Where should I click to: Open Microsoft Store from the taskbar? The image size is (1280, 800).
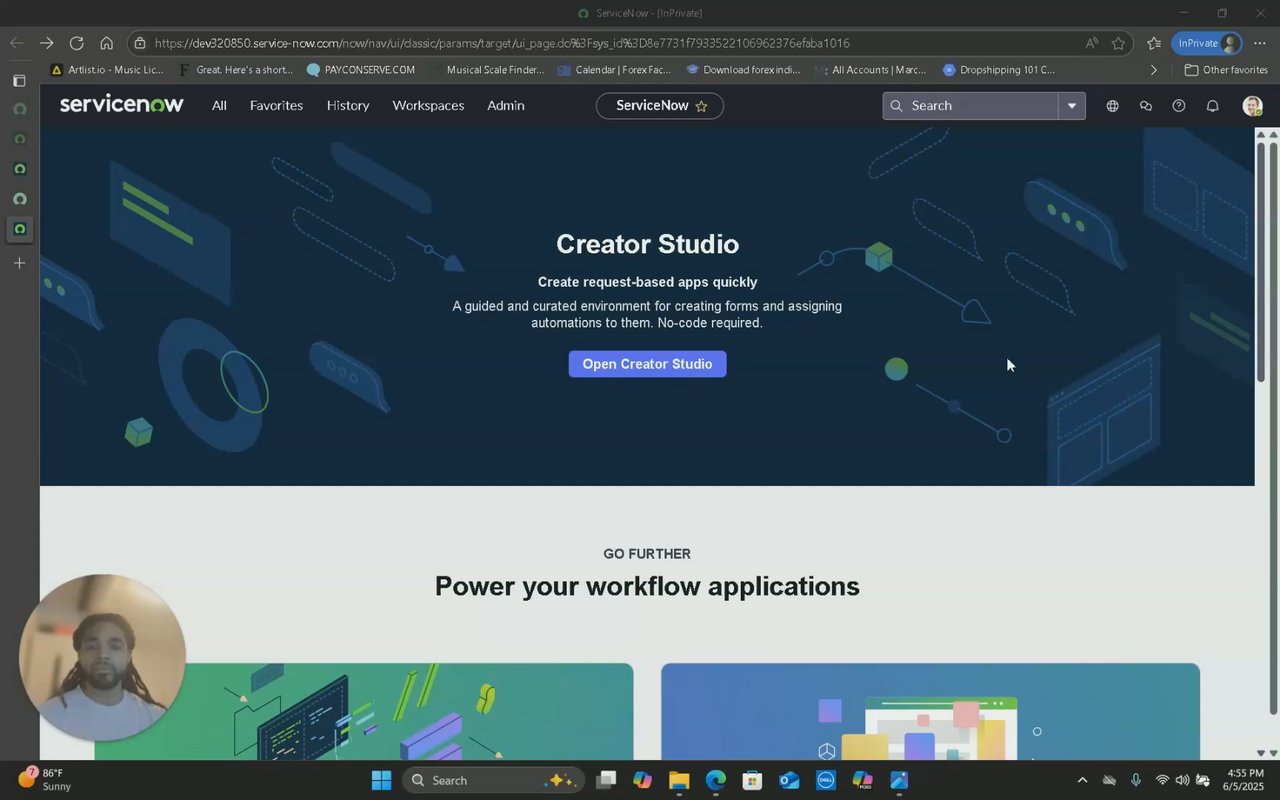click(x=752, y=780)
